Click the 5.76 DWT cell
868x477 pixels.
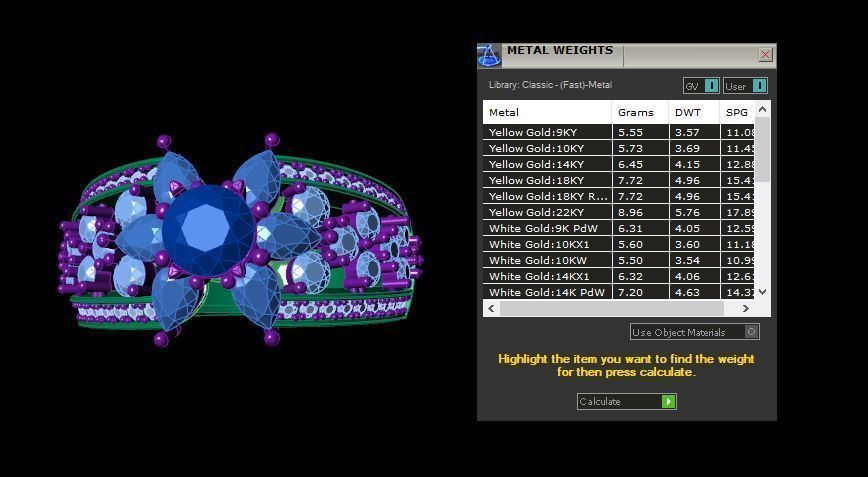tap(694, 212)
